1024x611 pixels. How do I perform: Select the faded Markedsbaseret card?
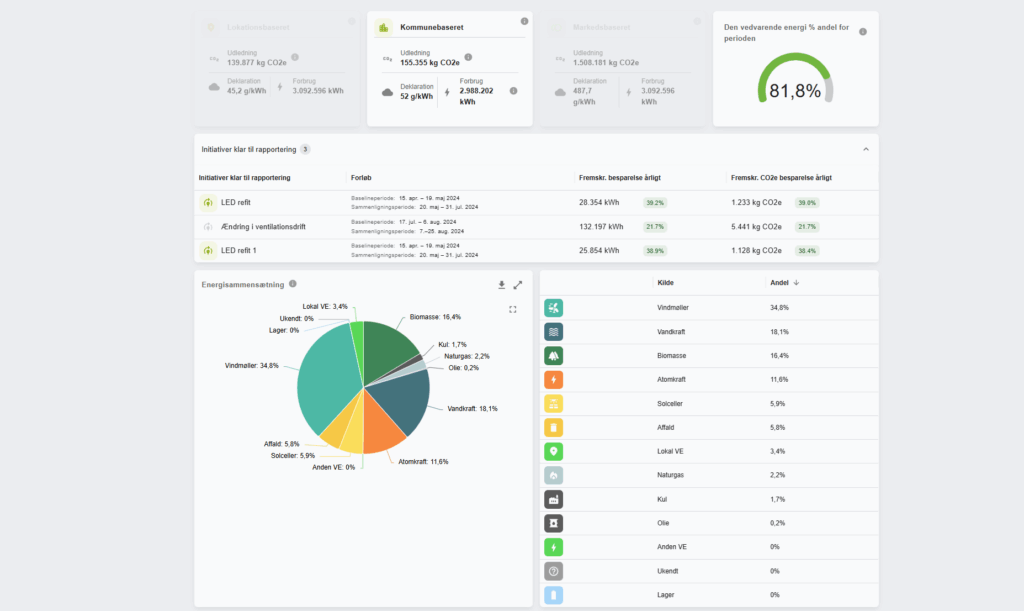[622, 69]
